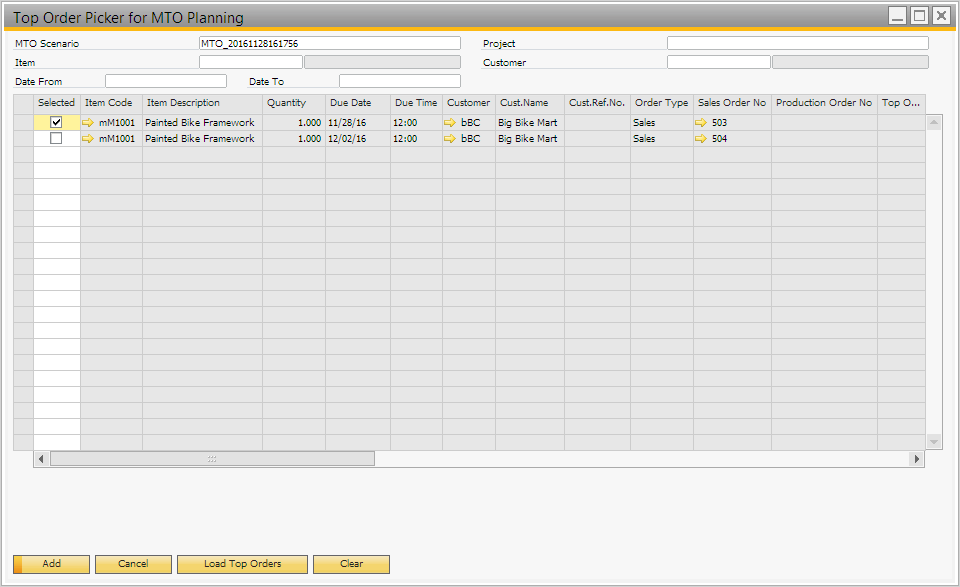Click the Item Description column header
The image size is (960, 587).
(x=202, y=103)
